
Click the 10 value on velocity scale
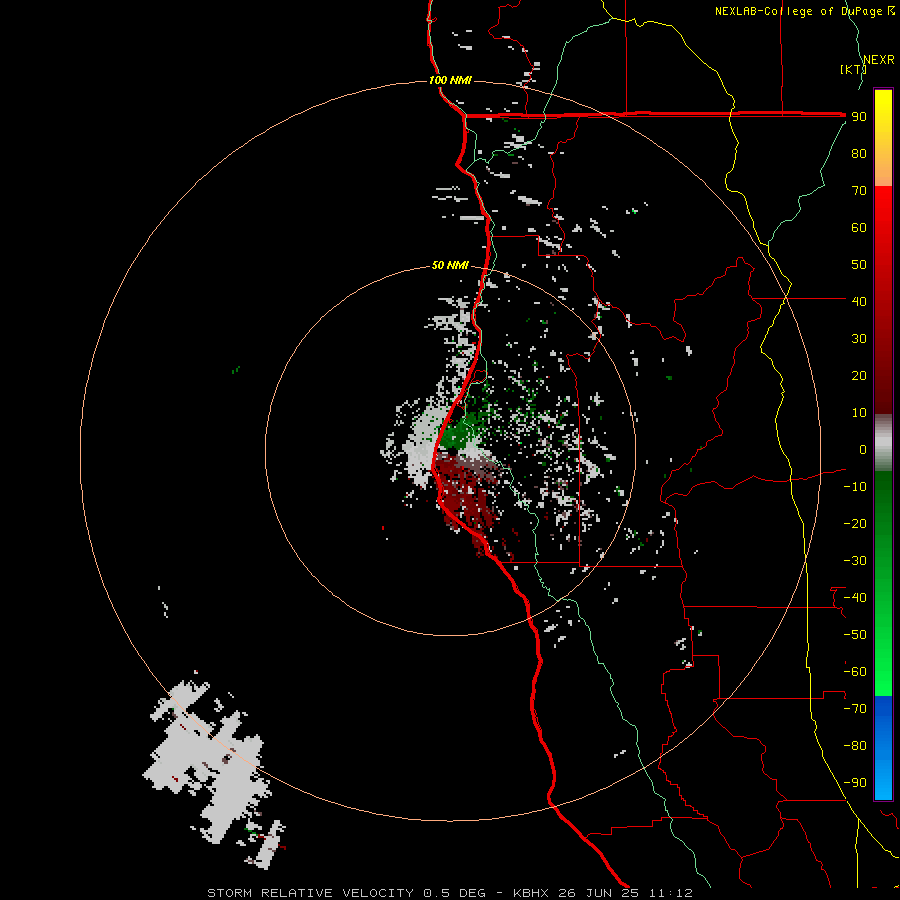[x=859, y=413]
